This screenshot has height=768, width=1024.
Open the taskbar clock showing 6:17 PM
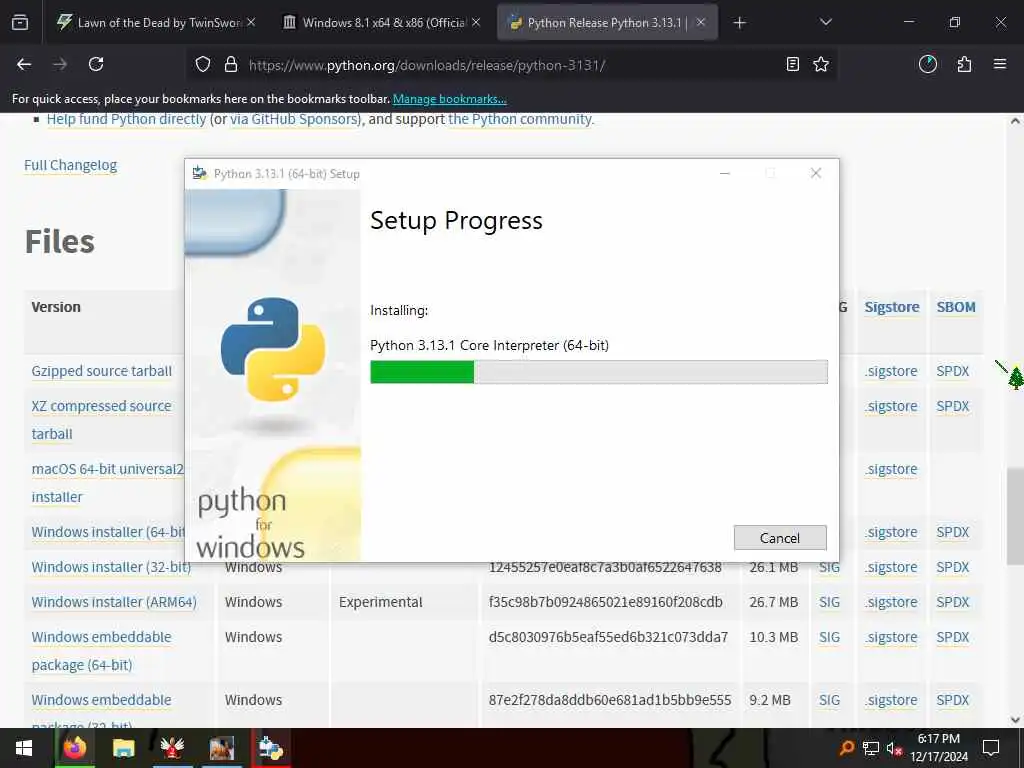point(939,748)
